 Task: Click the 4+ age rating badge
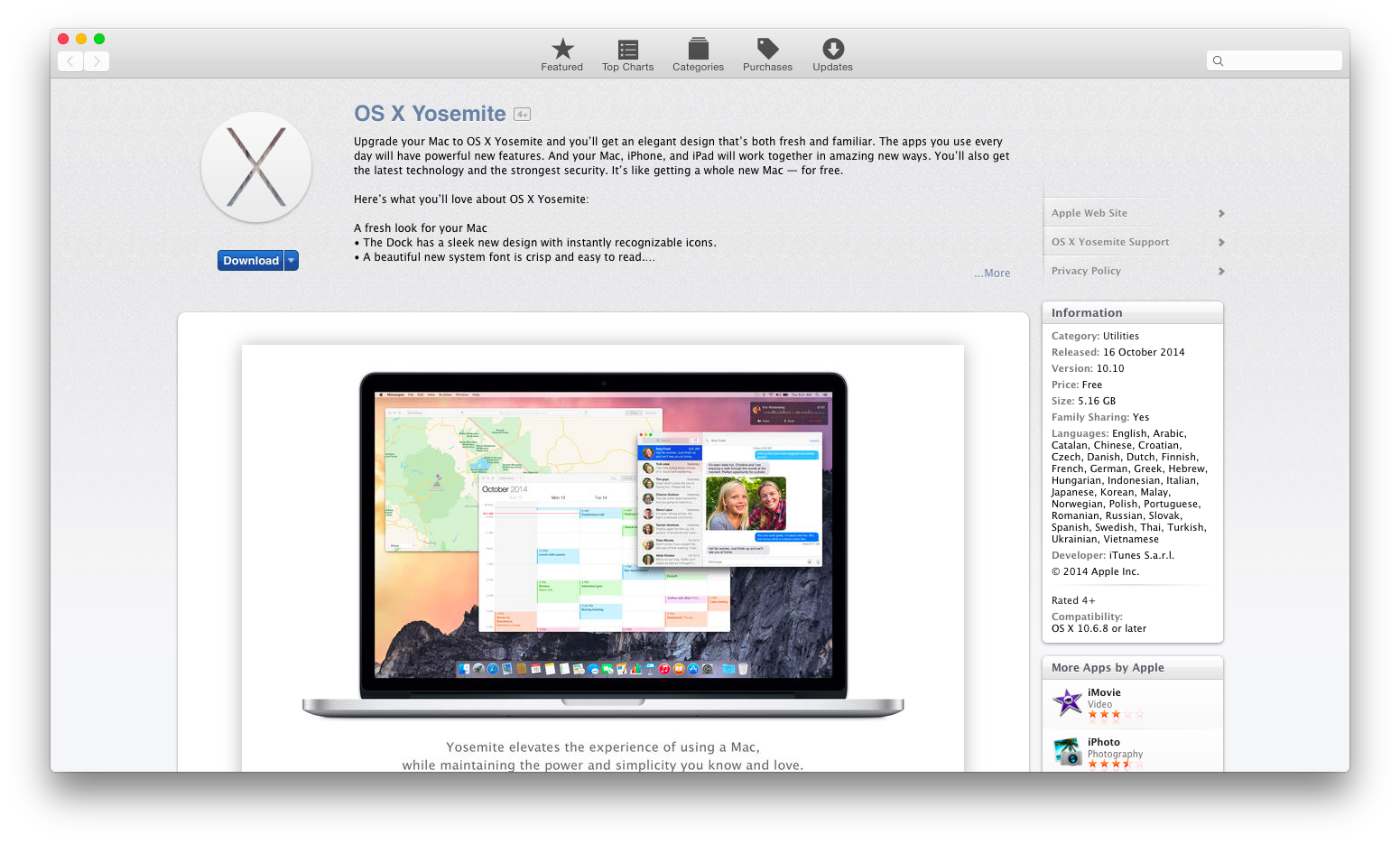click(522, 115)
